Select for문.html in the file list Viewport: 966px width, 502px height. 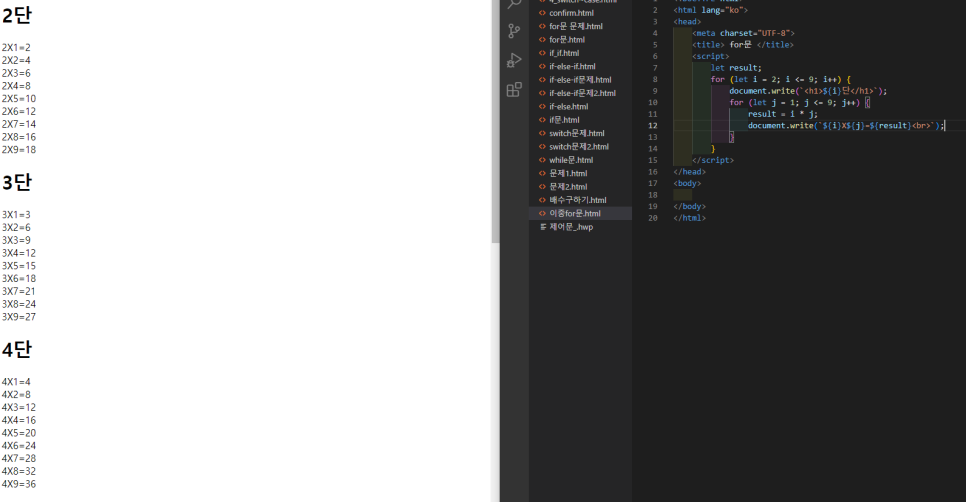[x=567, y=39]
